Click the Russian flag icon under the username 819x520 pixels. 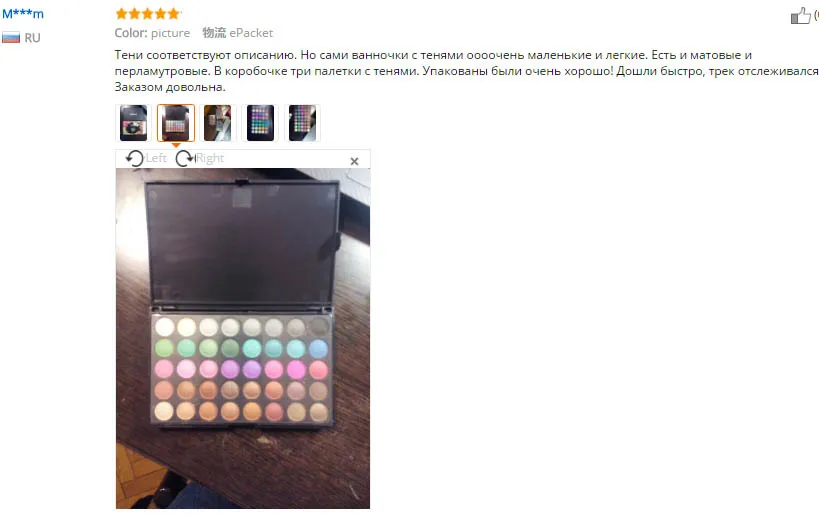point(11,38)
